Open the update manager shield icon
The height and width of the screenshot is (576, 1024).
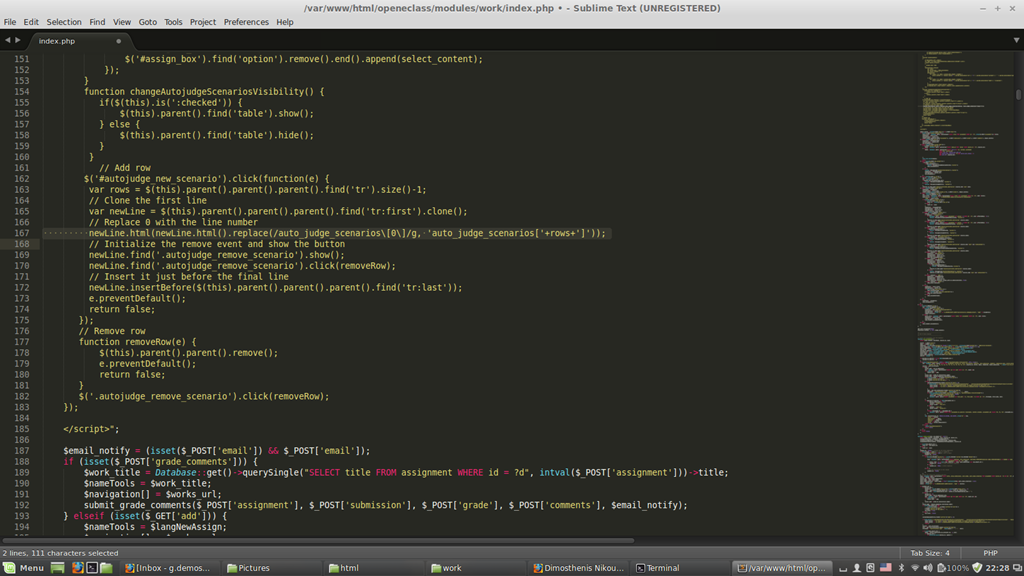(x=977, y=568)
